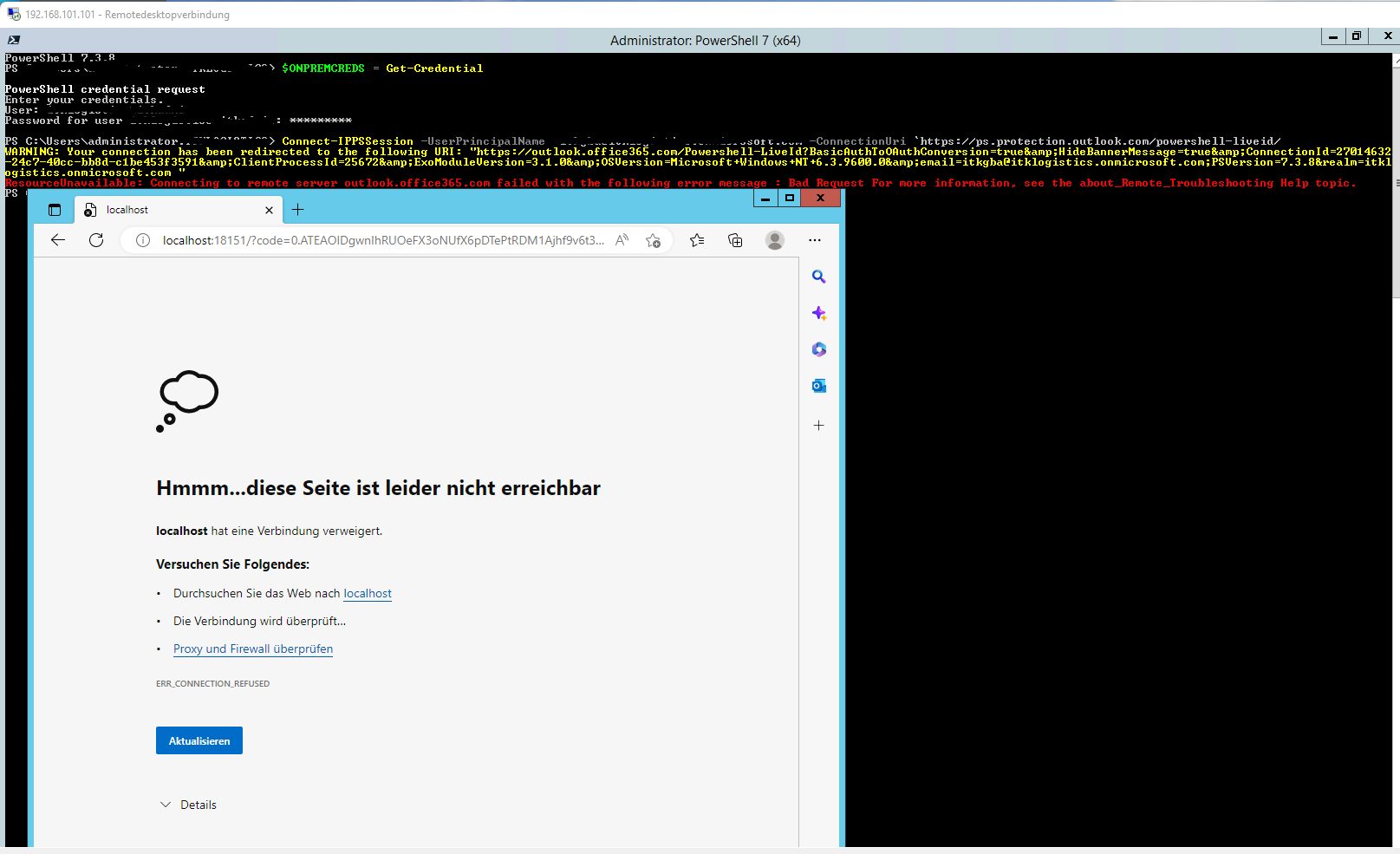
Task: Click the ERR_CONNECTION_REFUSED error code text
Action: pos(212,684)
